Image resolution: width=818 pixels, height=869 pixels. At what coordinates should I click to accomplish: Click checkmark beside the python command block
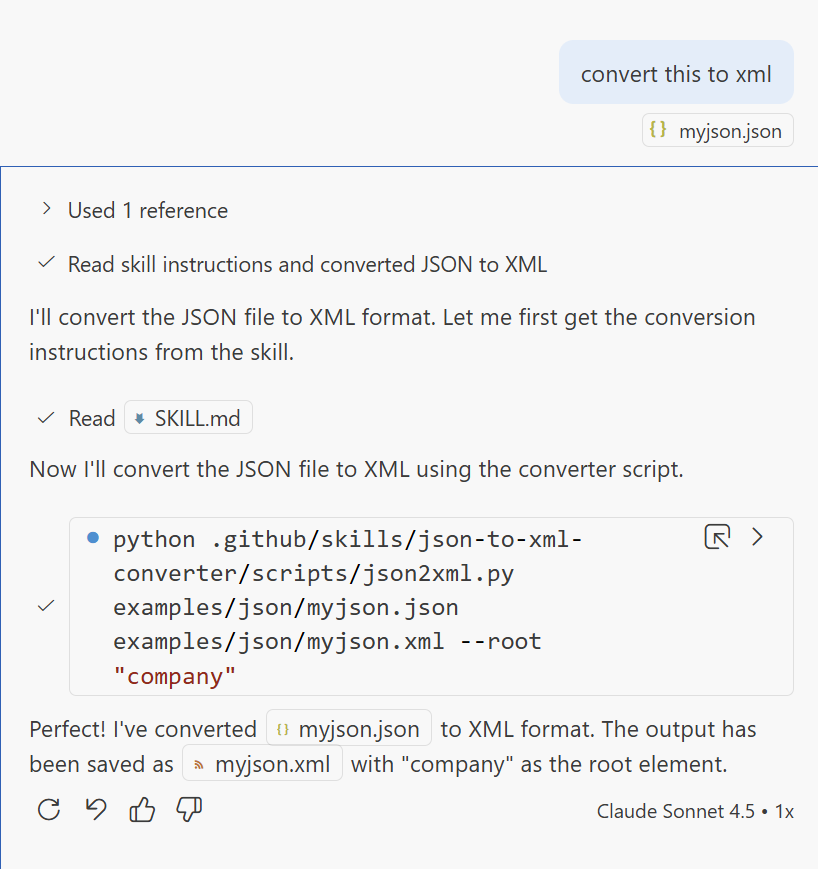(x=45, y=606)
